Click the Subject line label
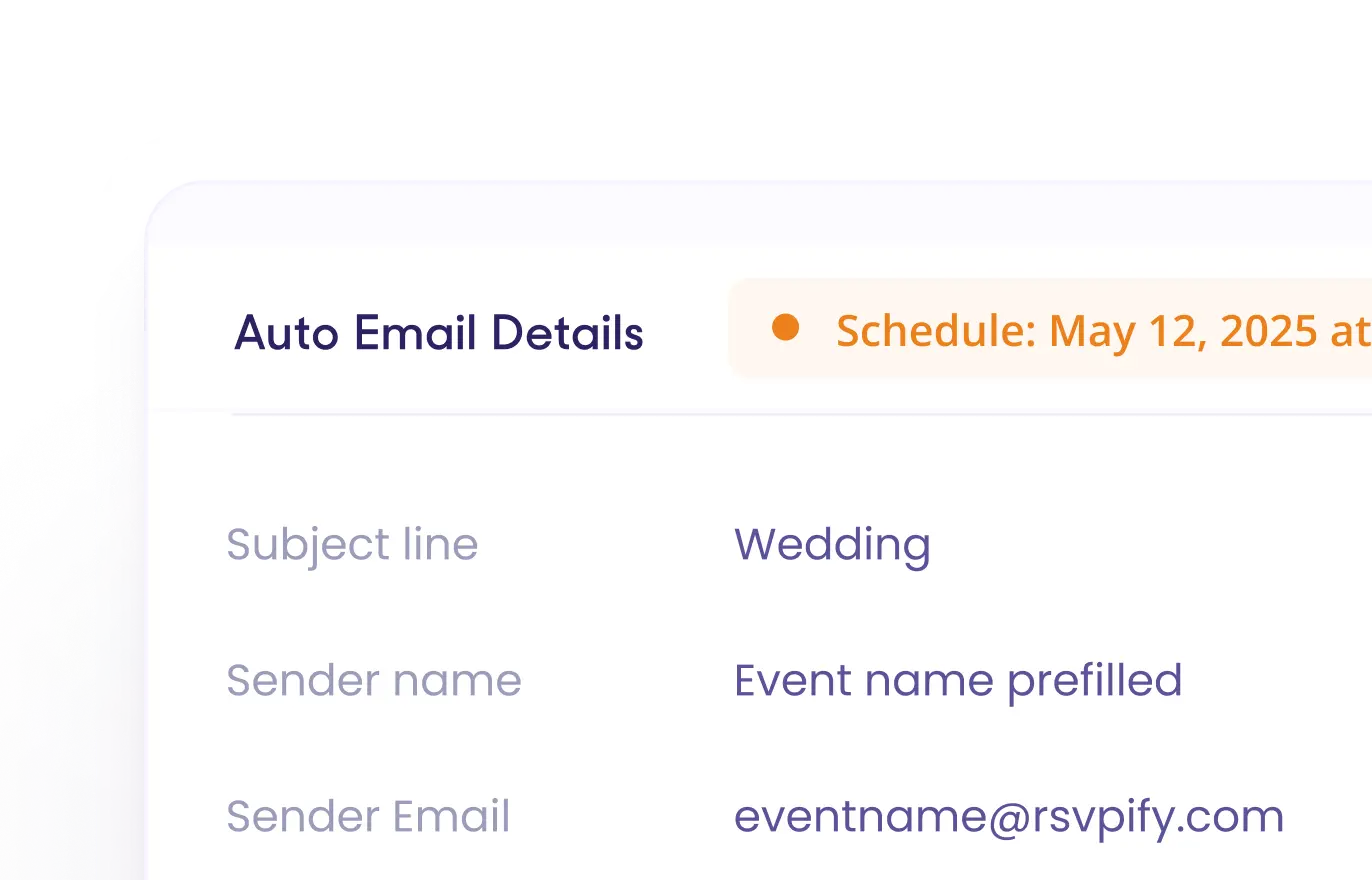1372x880 pixels. (352, 545)
